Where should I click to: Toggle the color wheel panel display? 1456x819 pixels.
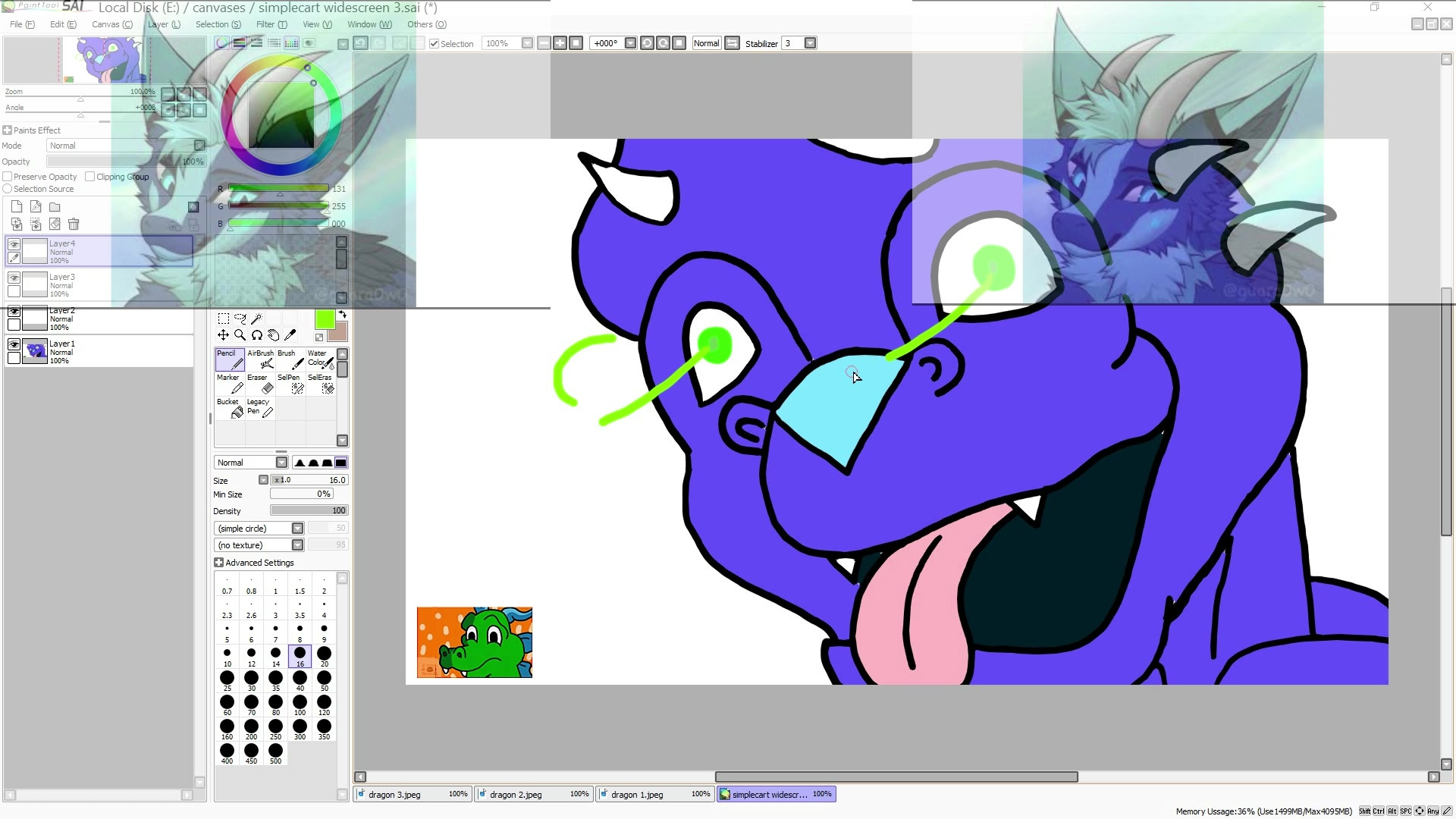[222, 43]
